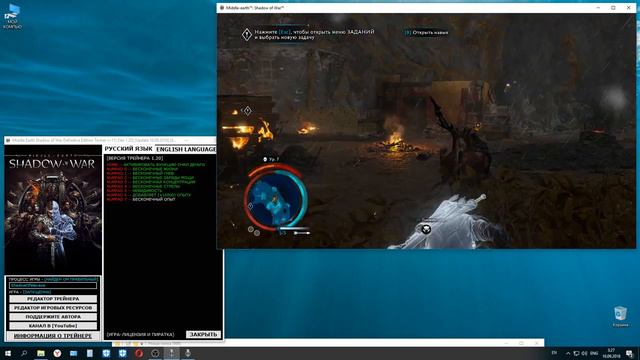Image resolution: width=640 pixels, height=360 pixels.
Task: Open РЕДАКТОР ИГРОВЫХ РЕСУРСОВ
Action: point(53,308)
